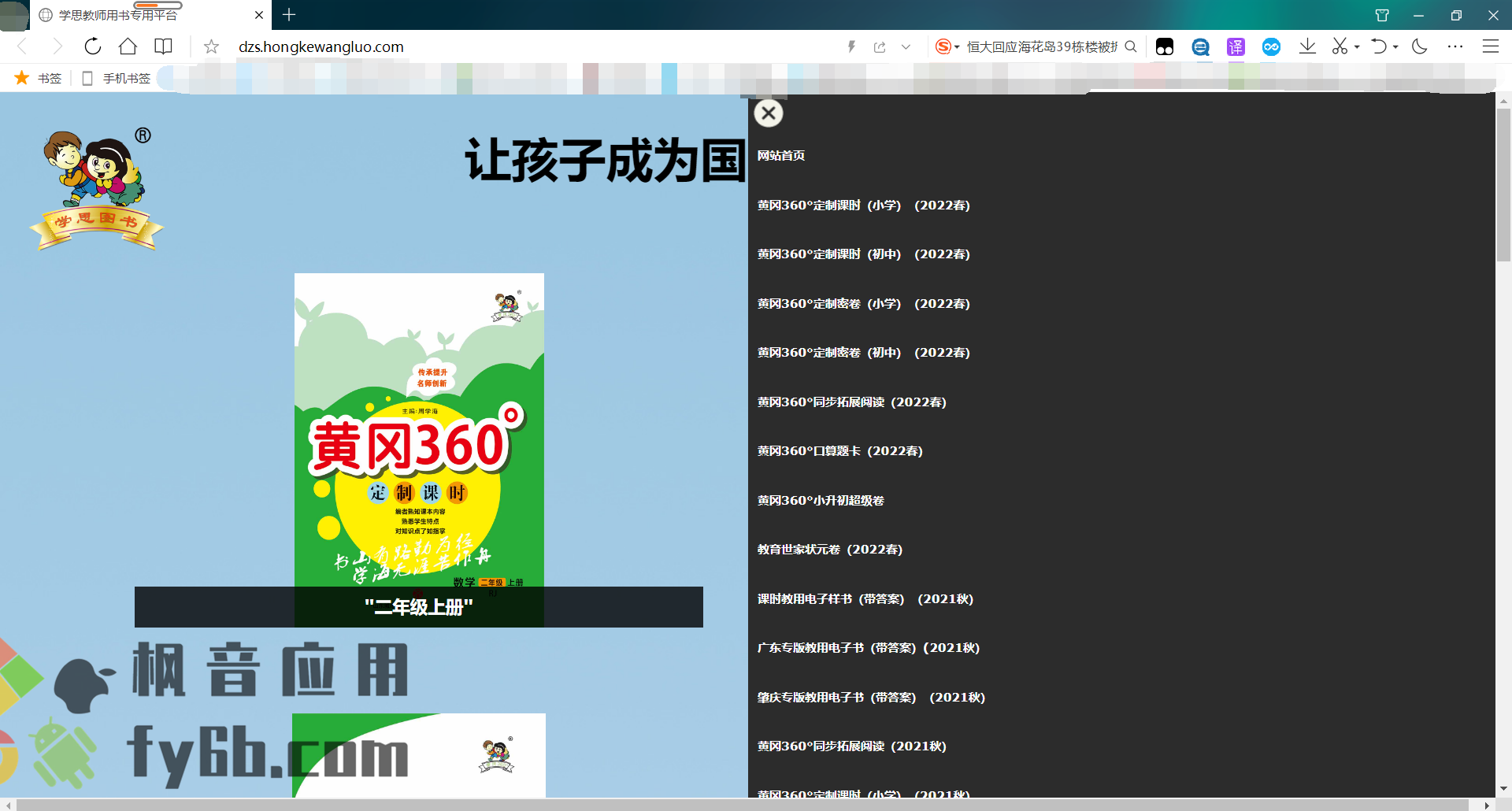Open the 书签 bookmarks folder
Screen dimensions: 1512x811
[38, 78]
